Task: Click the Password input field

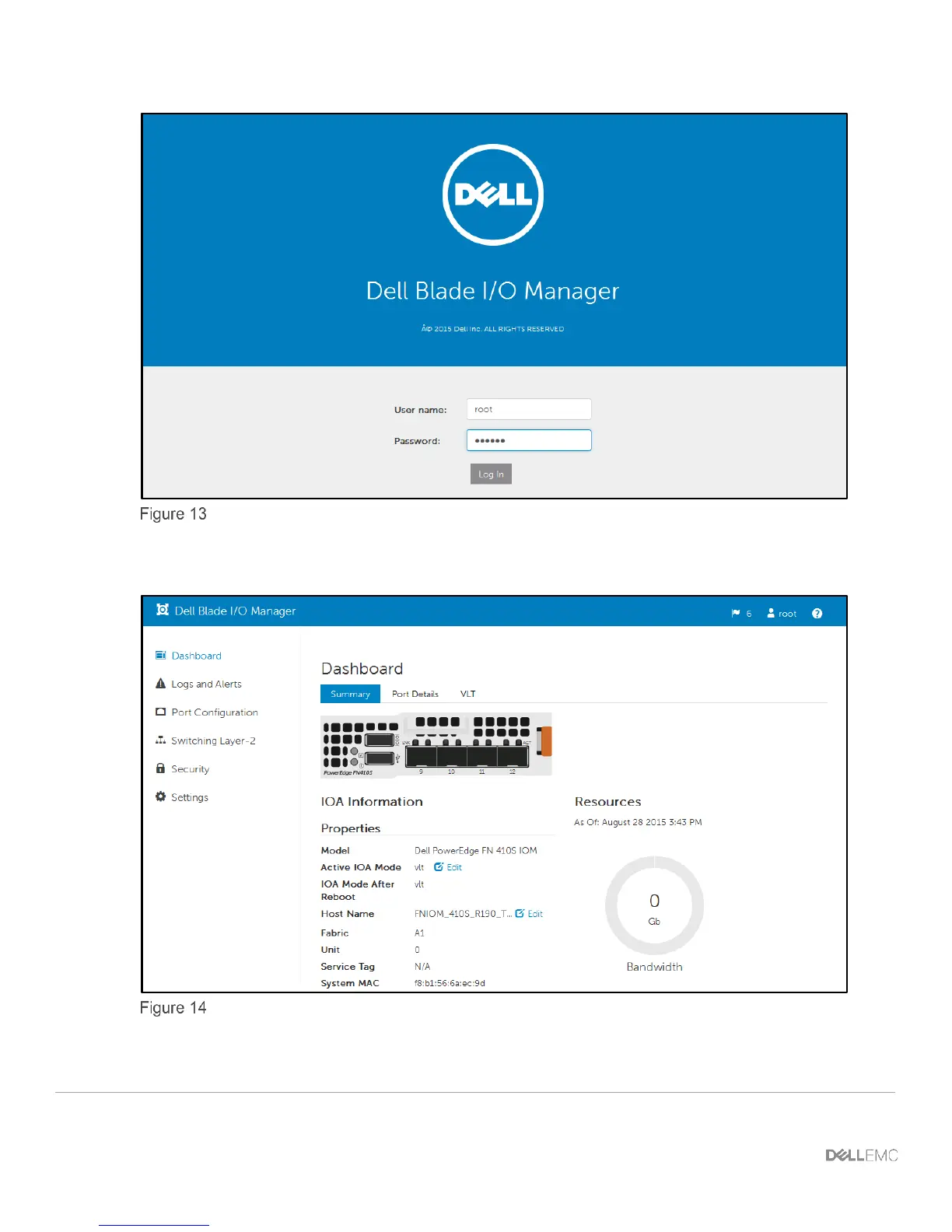Action: [x=529, y=440]
